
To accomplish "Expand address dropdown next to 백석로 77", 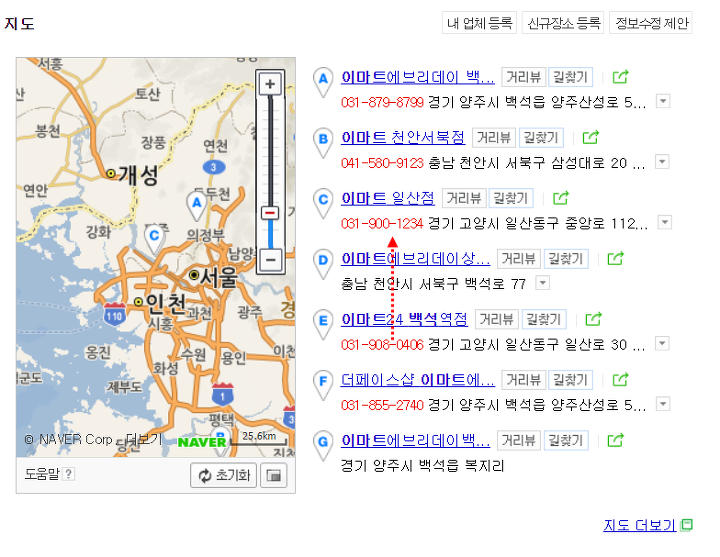I will [543, 283].
